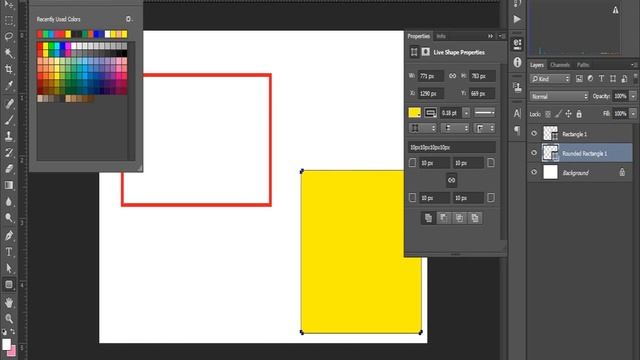Filter layers by adjustment layers icon
The image size is (640, 360).
tap(590, 79)
